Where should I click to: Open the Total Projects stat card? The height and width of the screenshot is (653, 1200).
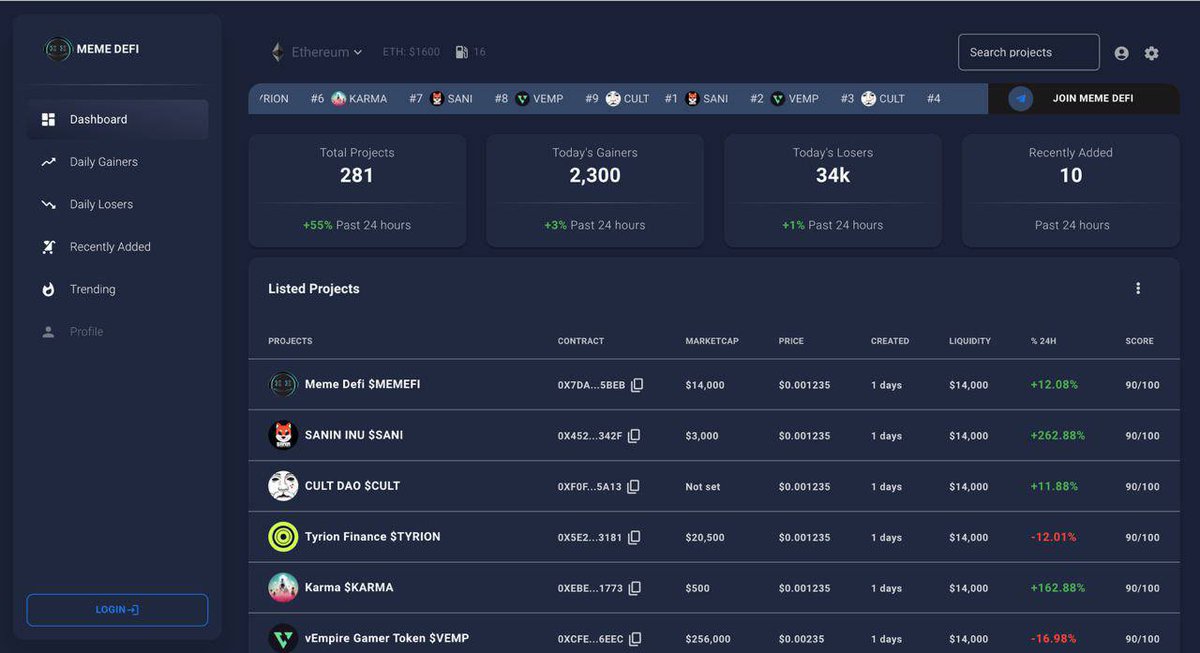coord(357,190)
